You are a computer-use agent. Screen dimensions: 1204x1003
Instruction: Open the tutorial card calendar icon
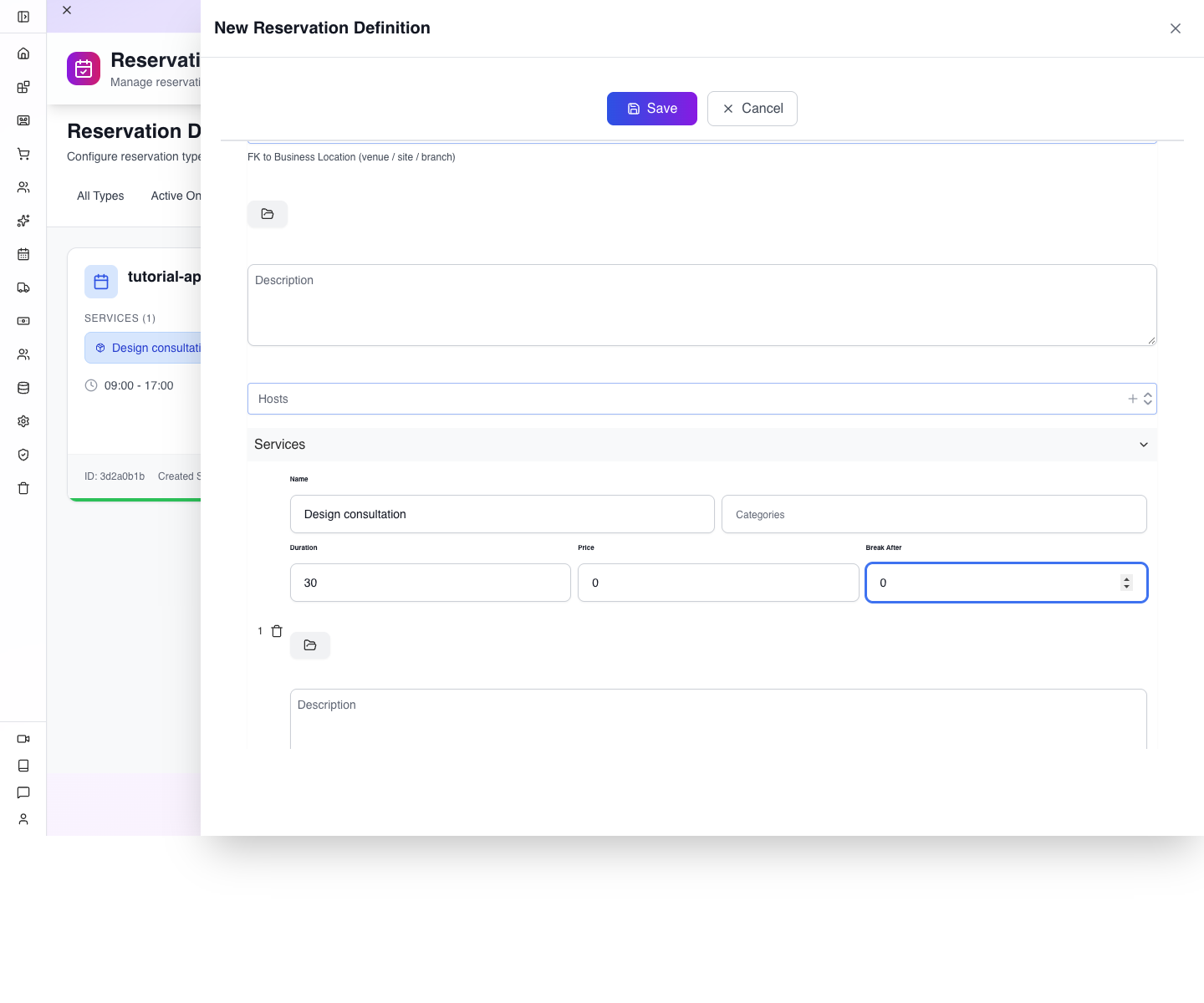(x=101, y=282)
